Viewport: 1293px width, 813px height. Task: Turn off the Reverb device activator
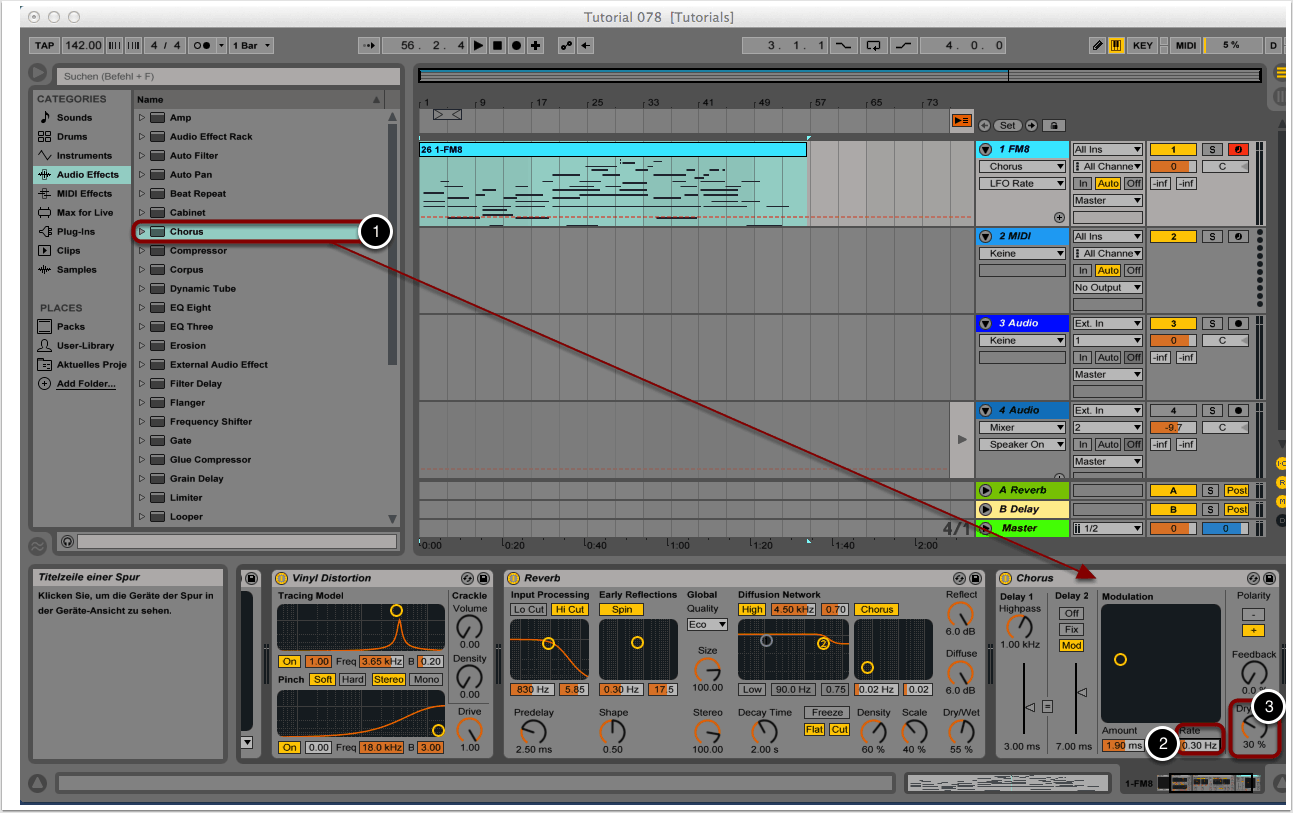(513, 578)
